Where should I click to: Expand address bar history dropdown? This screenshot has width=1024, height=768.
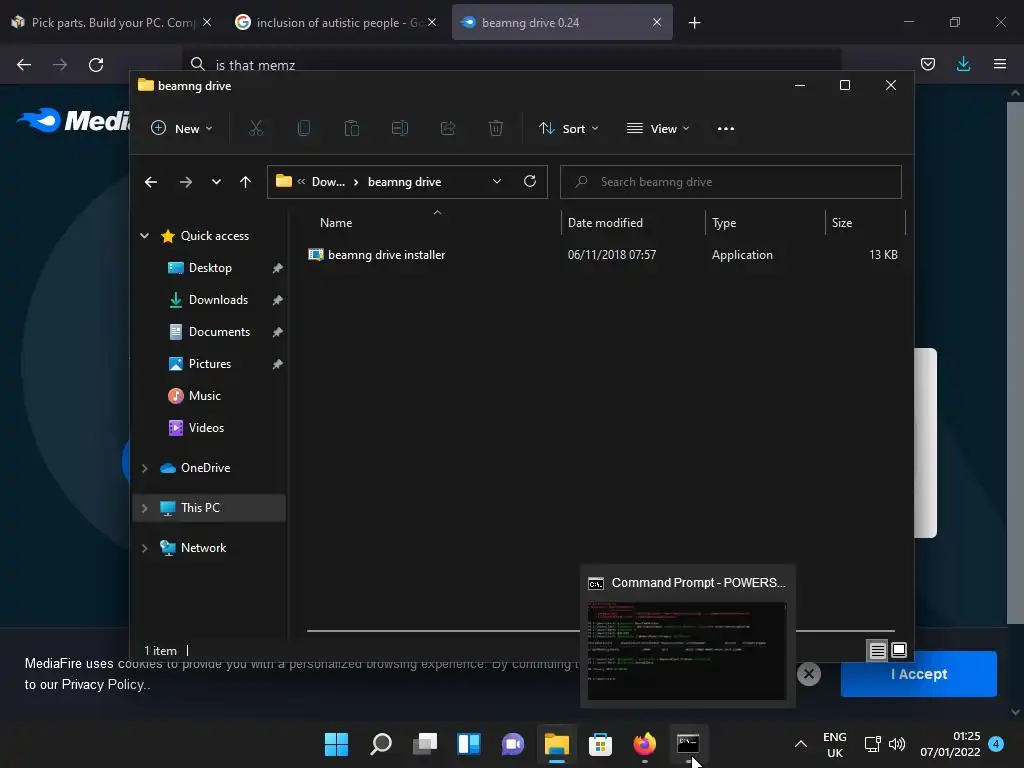(497, 182)
